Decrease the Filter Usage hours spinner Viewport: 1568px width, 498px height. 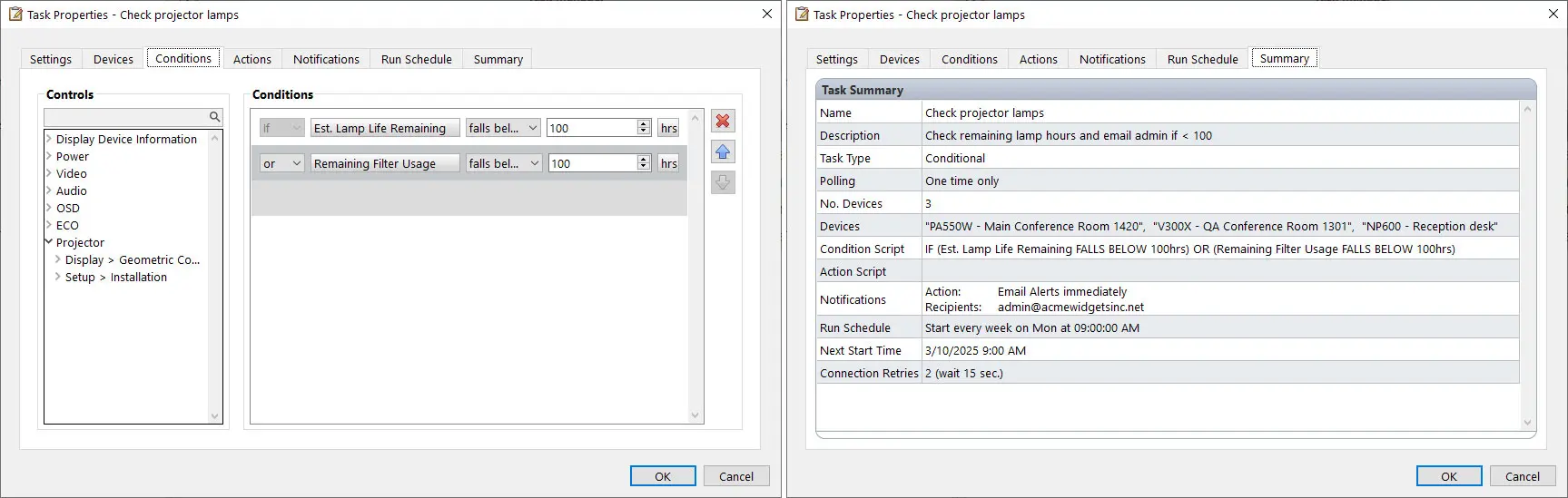pos(644,167)
